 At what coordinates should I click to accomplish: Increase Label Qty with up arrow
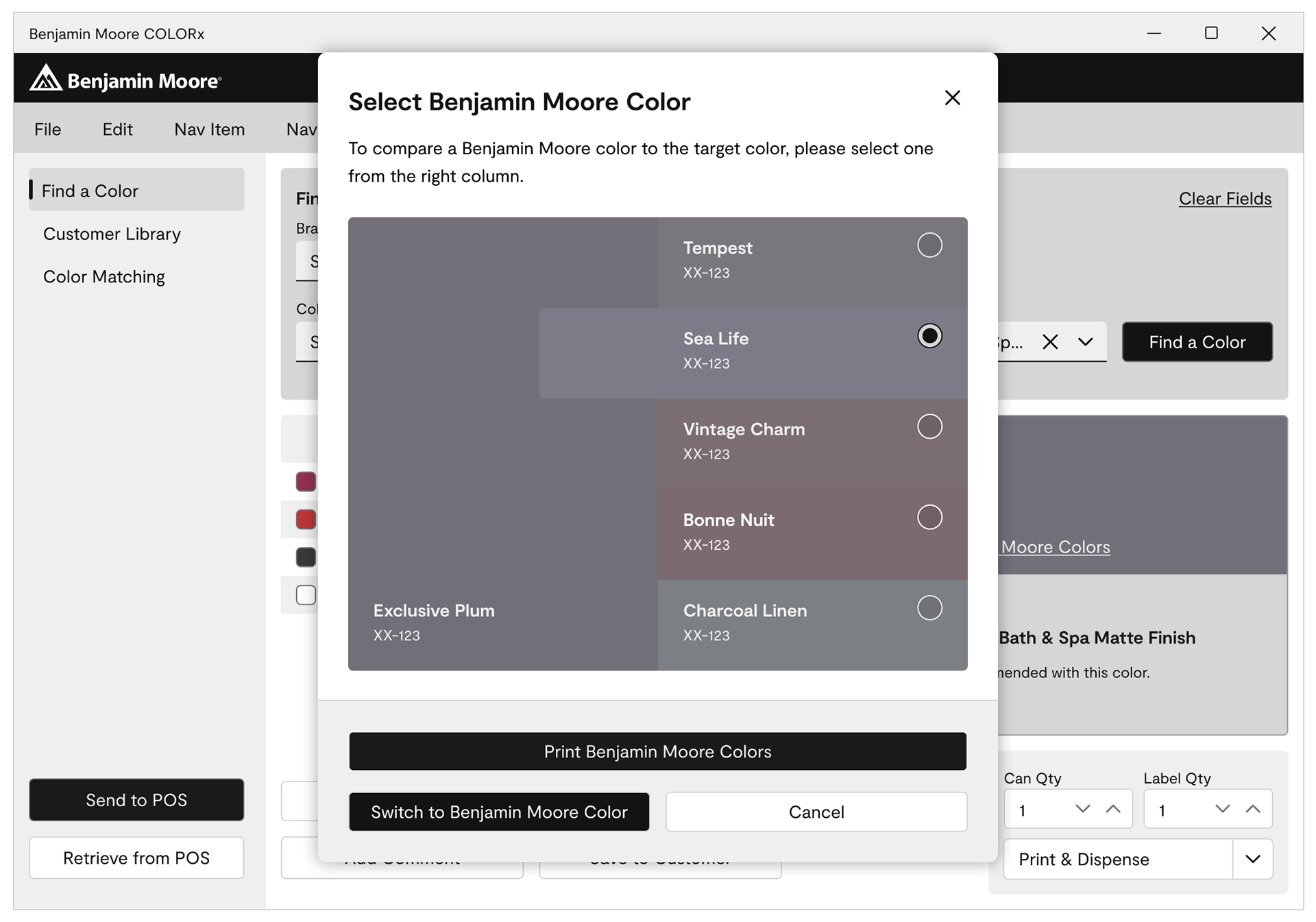click(x=1252, y=810)
